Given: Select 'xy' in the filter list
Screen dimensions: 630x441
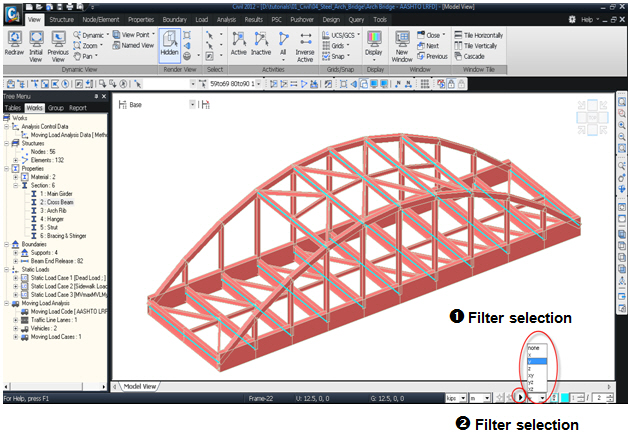Looking at the screenshot, I should pyautogui.click(x=533, y=376).
